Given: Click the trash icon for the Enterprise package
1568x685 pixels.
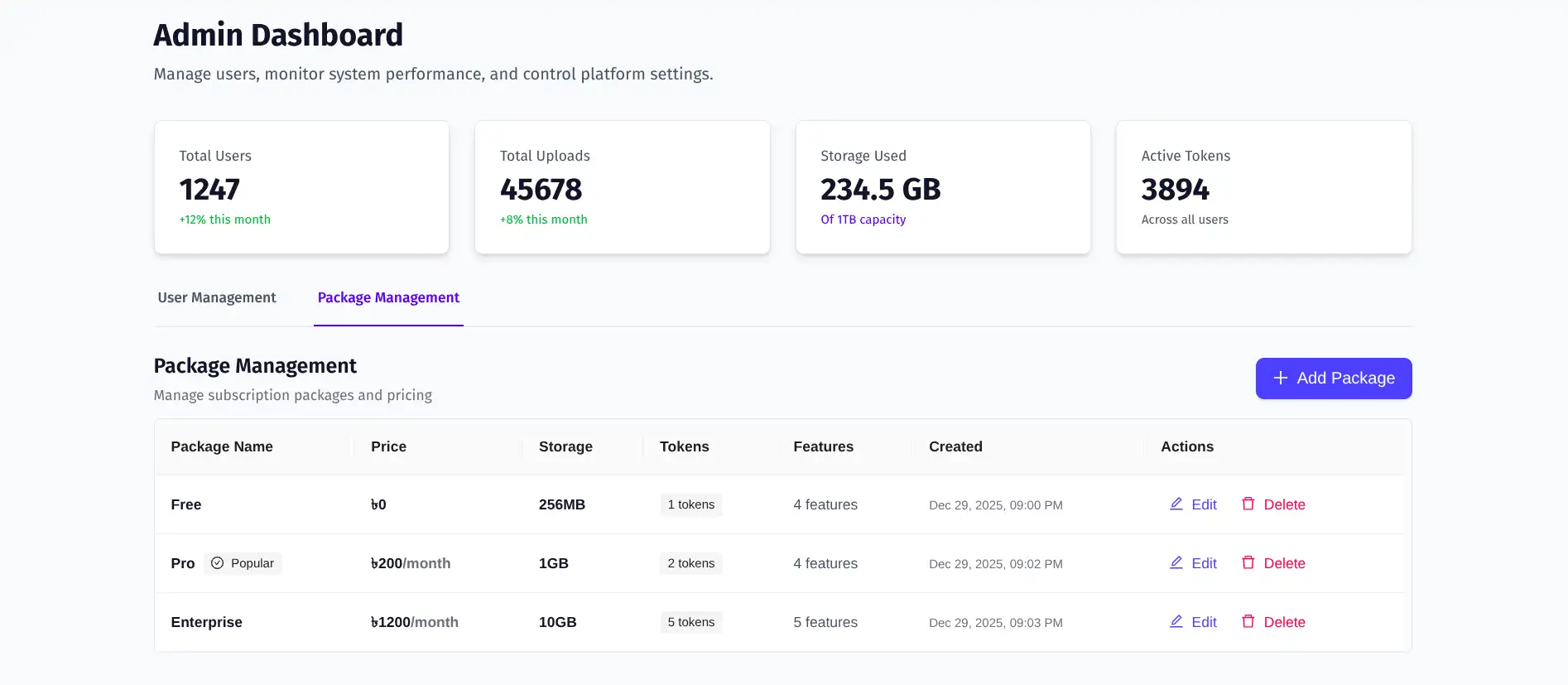Looking at the screenshot, I should 1248,621.
